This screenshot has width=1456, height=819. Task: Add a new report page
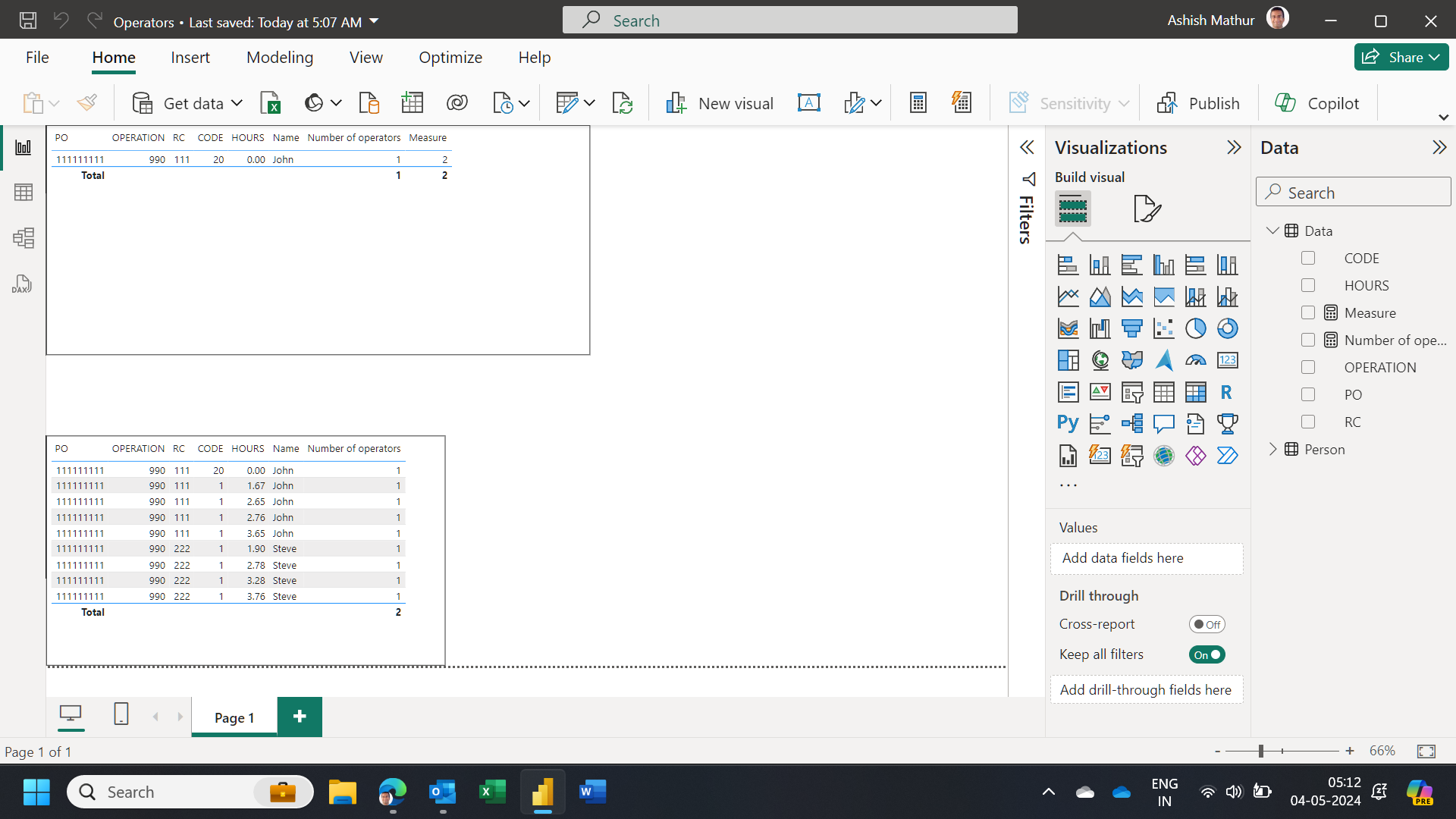pos(300,717)
